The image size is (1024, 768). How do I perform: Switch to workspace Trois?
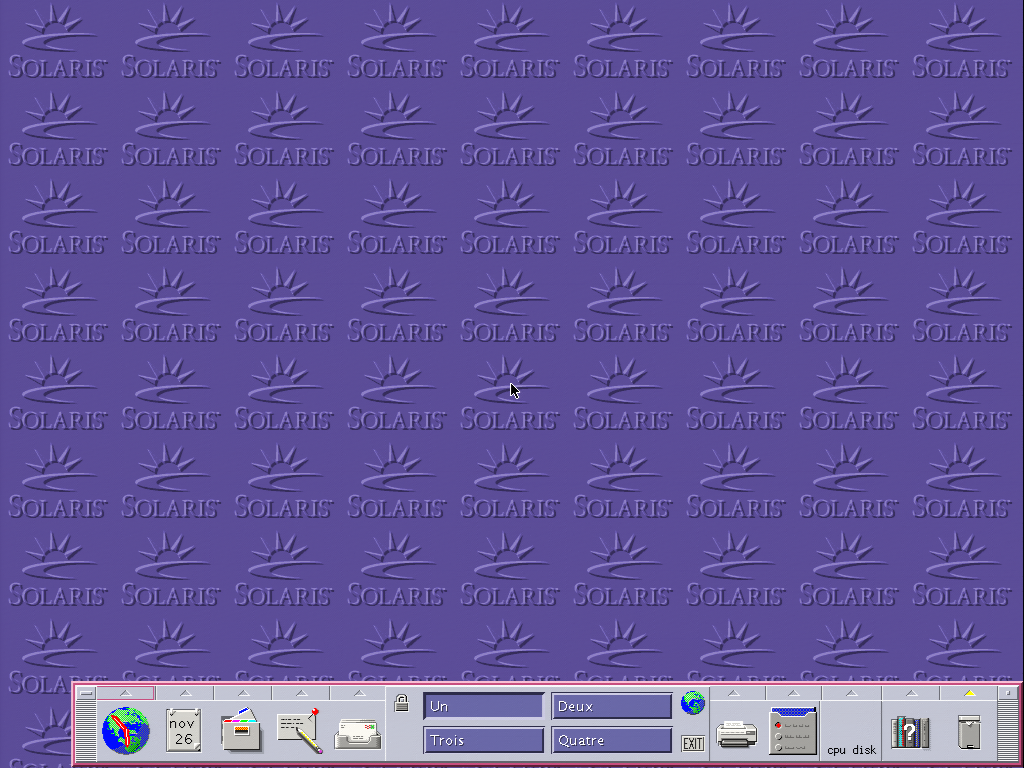click(483, 740)
